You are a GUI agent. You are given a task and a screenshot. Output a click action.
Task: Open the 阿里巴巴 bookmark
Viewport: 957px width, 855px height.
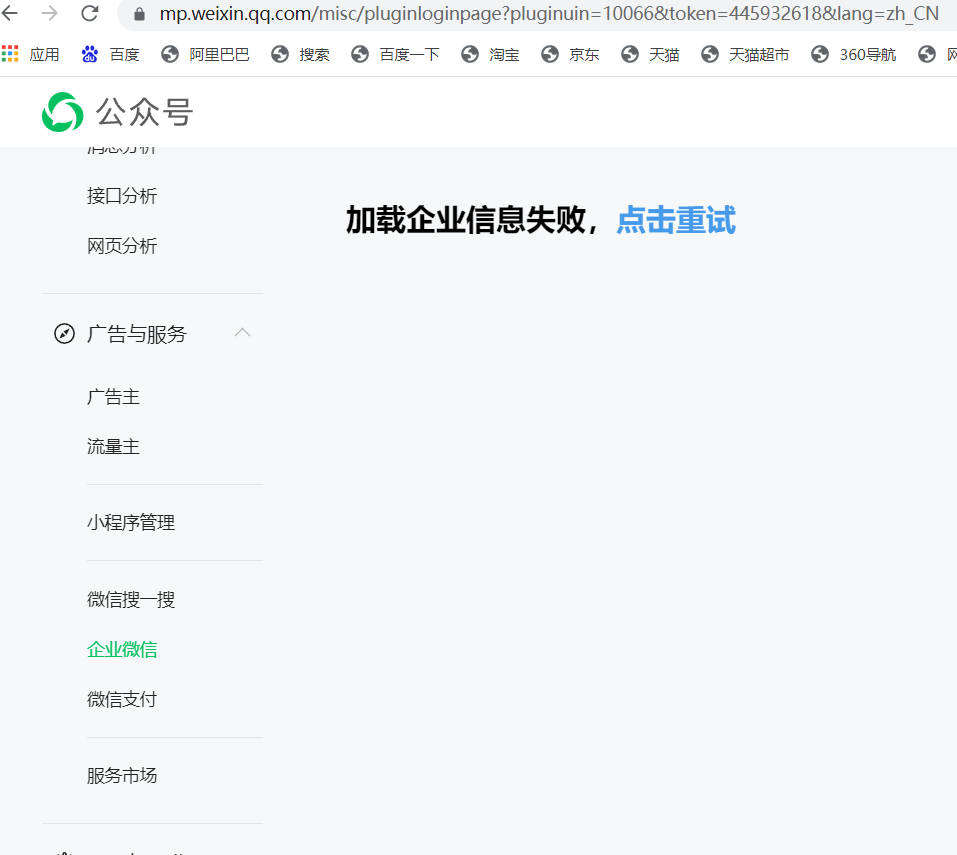[205, 54]
